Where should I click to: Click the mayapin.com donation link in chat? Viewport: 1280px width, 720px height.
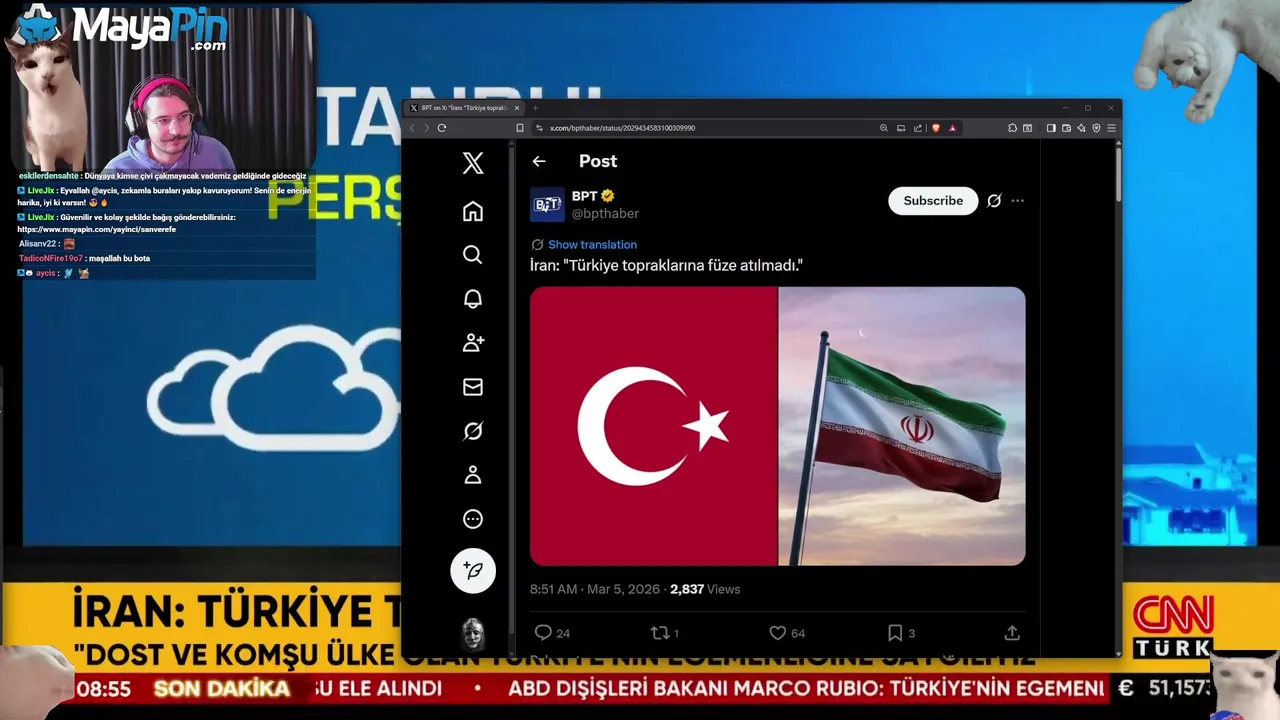point(96,230)
